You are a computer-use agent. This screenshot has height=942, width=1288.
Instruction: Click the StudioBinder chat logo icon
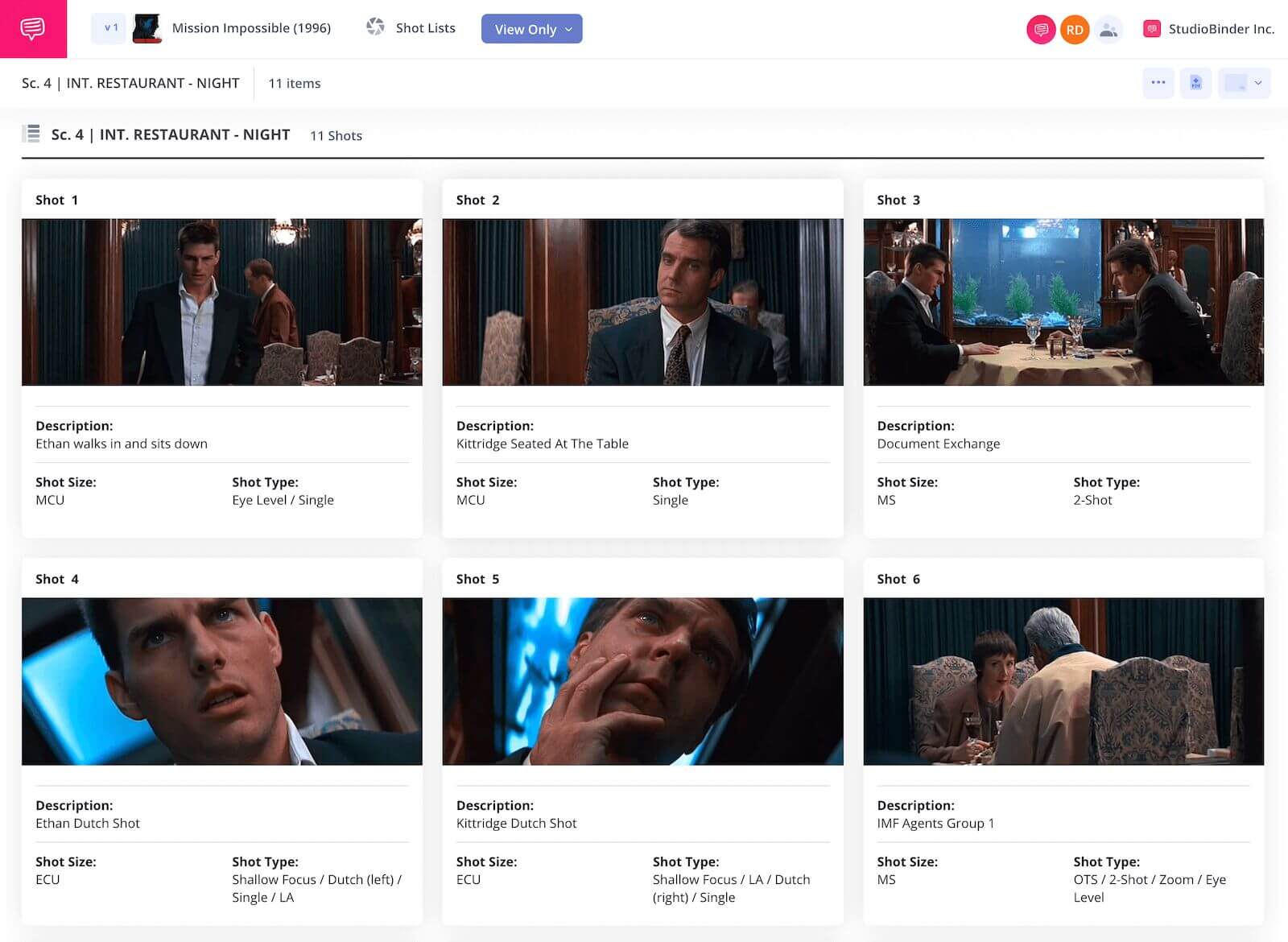(x=33, y=29)
